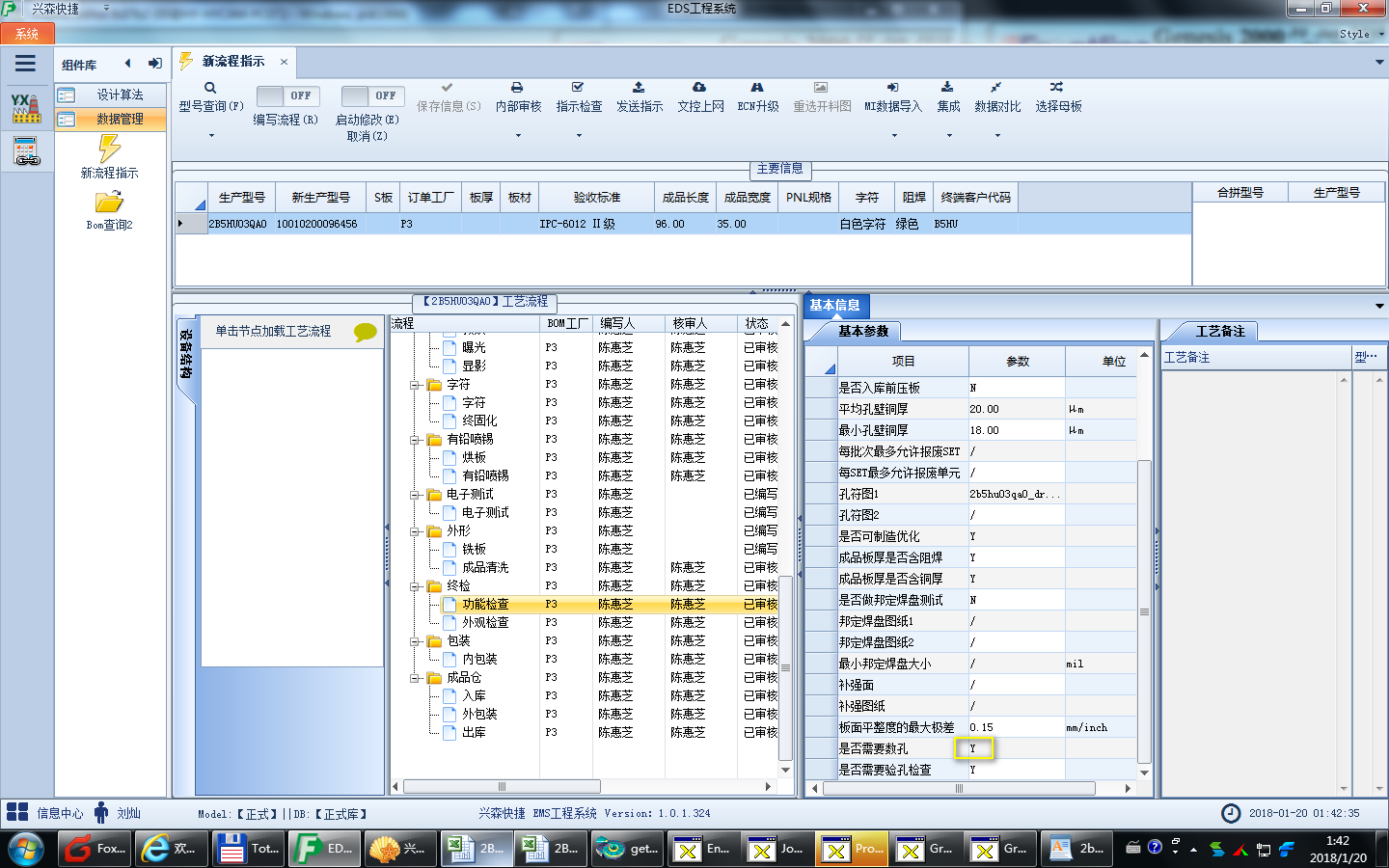Select 铣板 tree node
The image size is (1389, 868).
pyautogui.click(x=474, y=549)
